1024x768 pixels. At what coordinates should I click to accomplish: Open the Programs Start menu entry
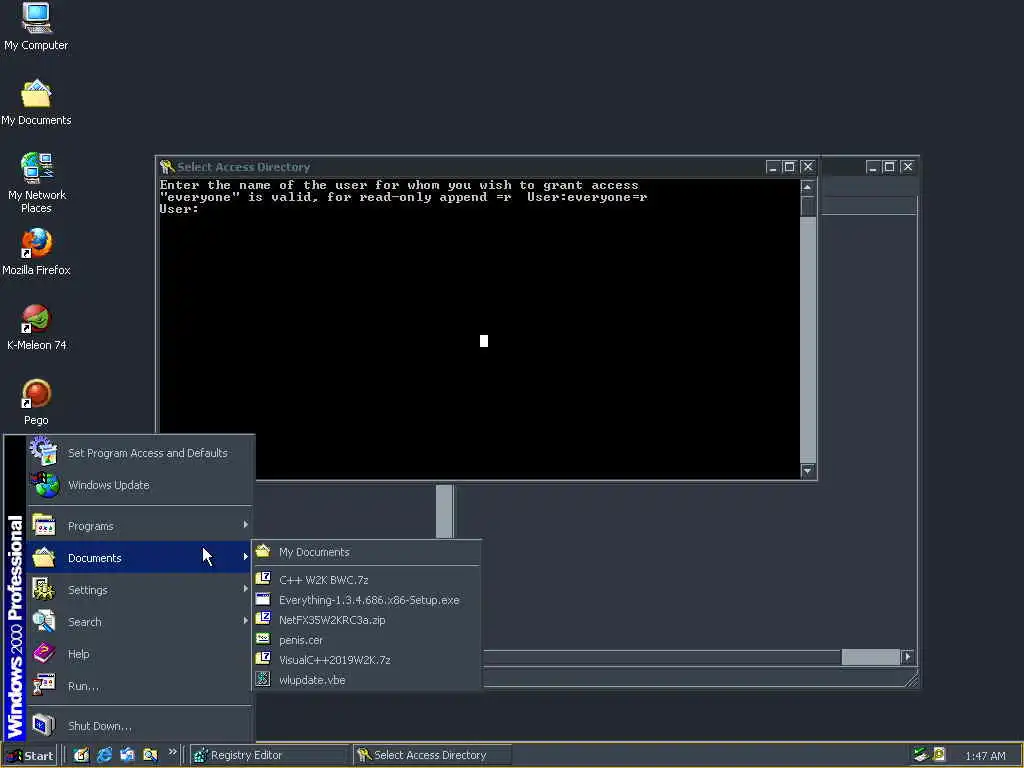coord(140,526)
